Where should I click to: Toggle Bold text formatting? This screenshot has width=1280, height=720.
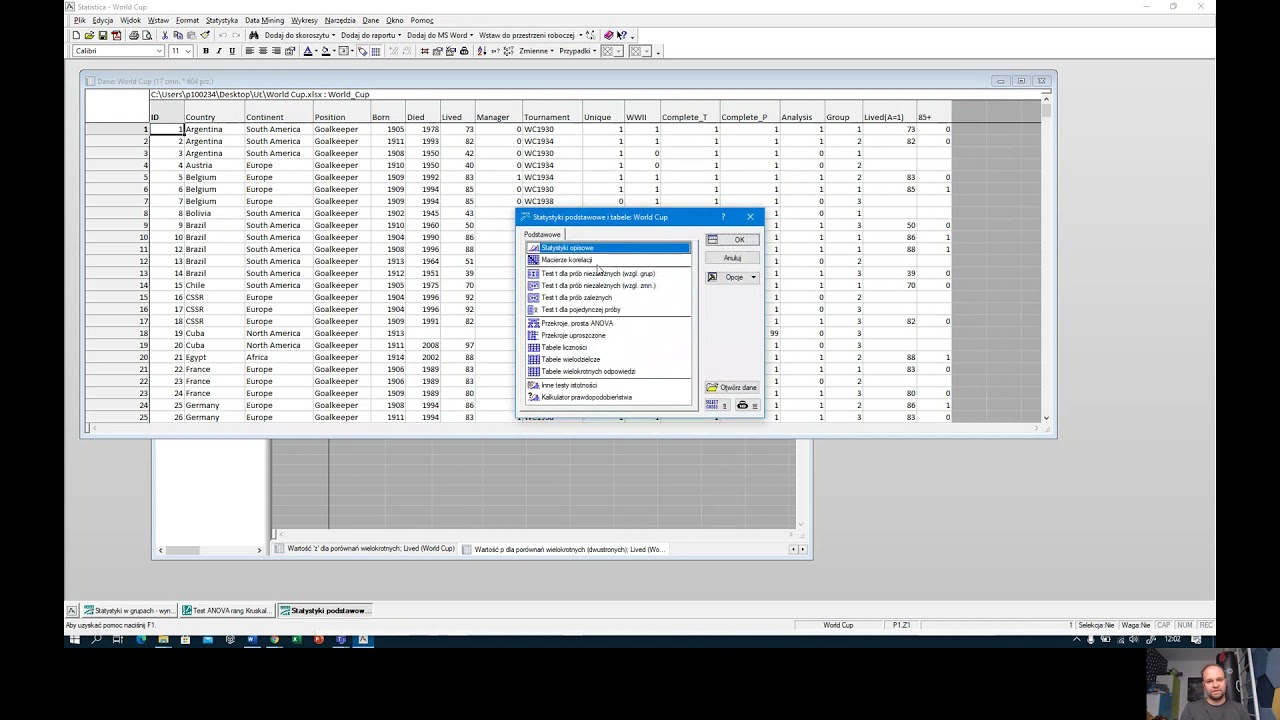click(x=206, y=51)
